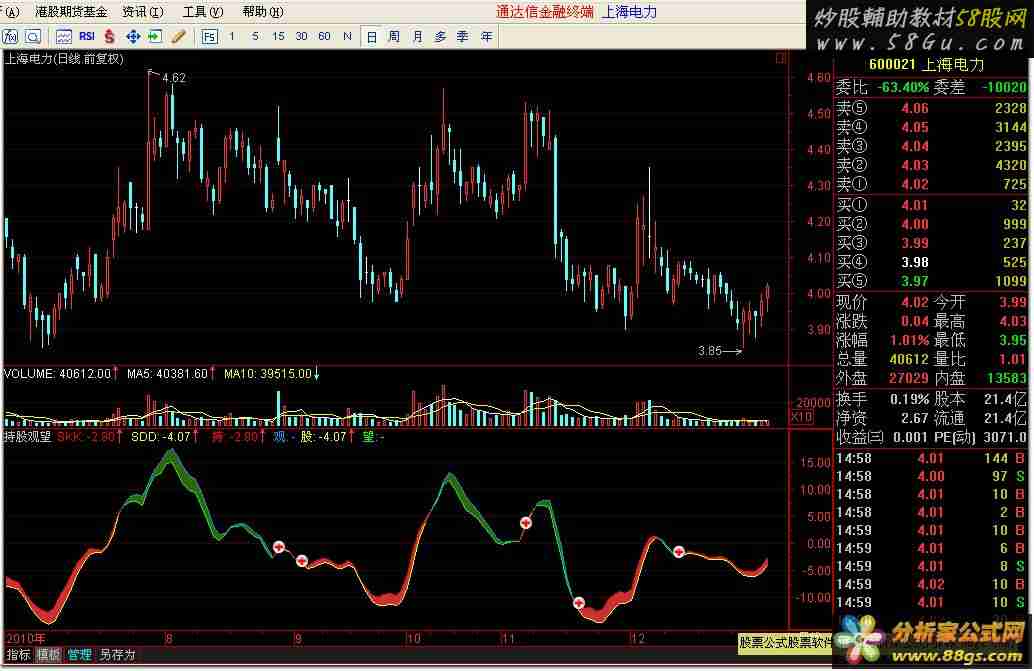Click the 3.85 low price label

pos(710,351)
